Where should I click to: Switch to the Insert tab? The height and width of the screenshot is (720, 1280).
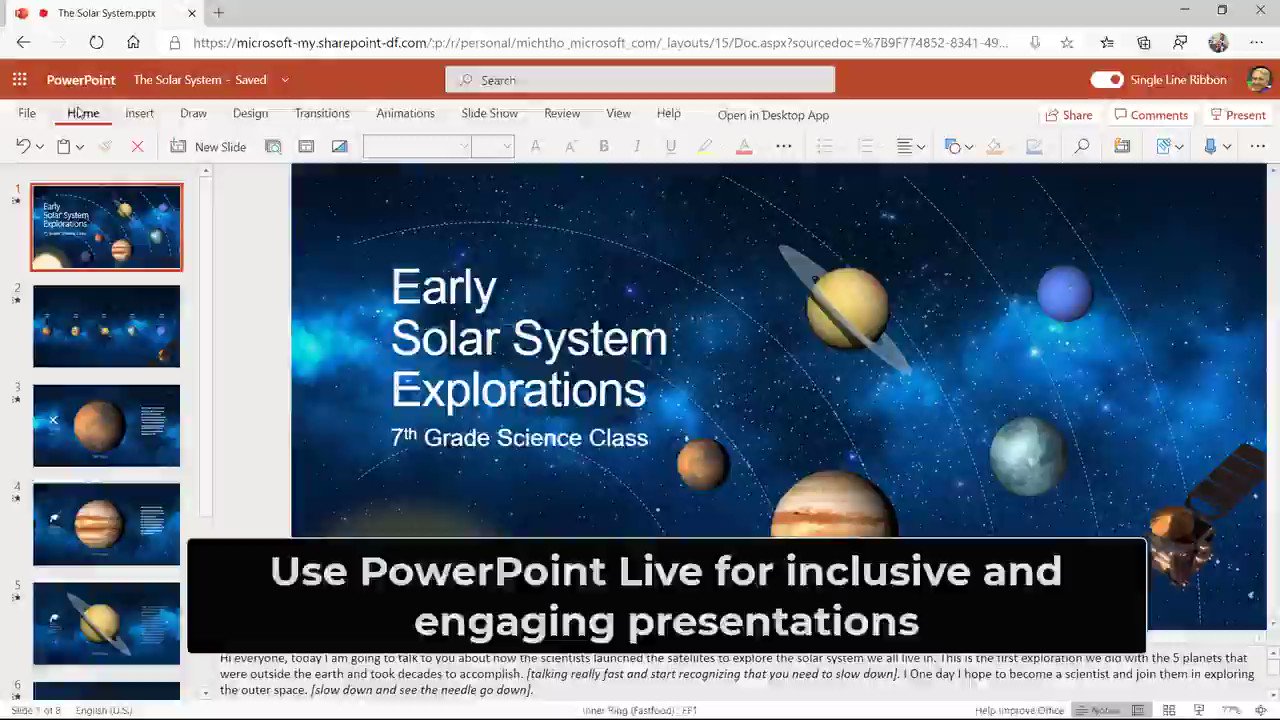tap(139, 114)
